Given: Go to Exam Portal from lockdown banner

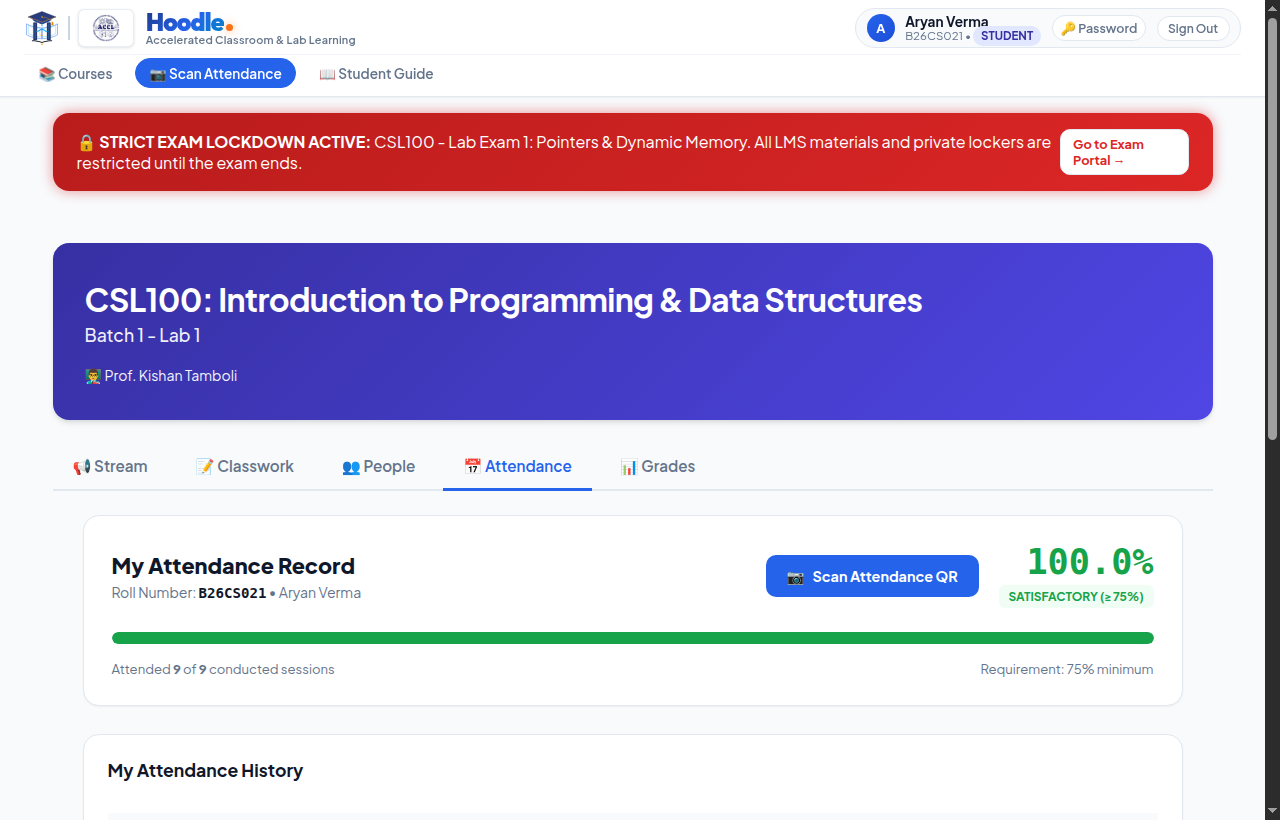Looking at the screenshot, I should click(1124, 152).
